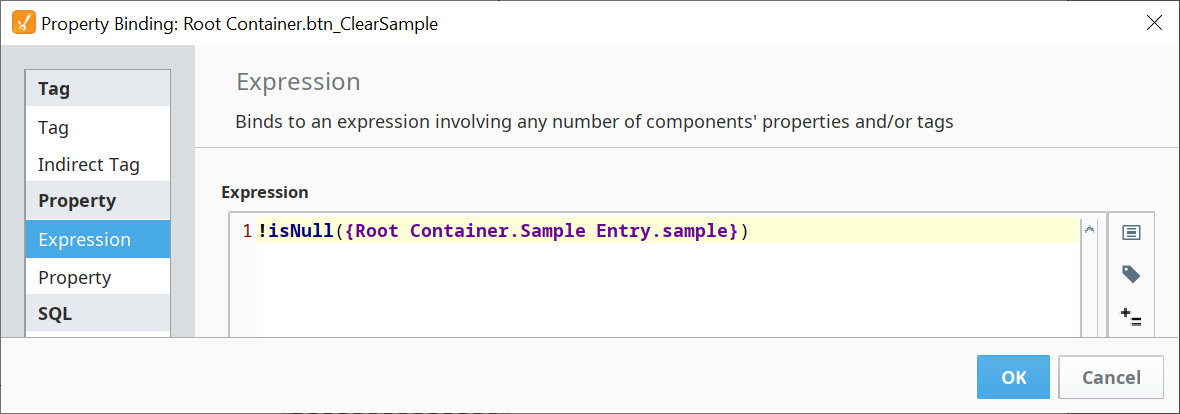Open the property browser icon beside the editor
Screen dimensions: 1180x414
tap(1131, 232)
